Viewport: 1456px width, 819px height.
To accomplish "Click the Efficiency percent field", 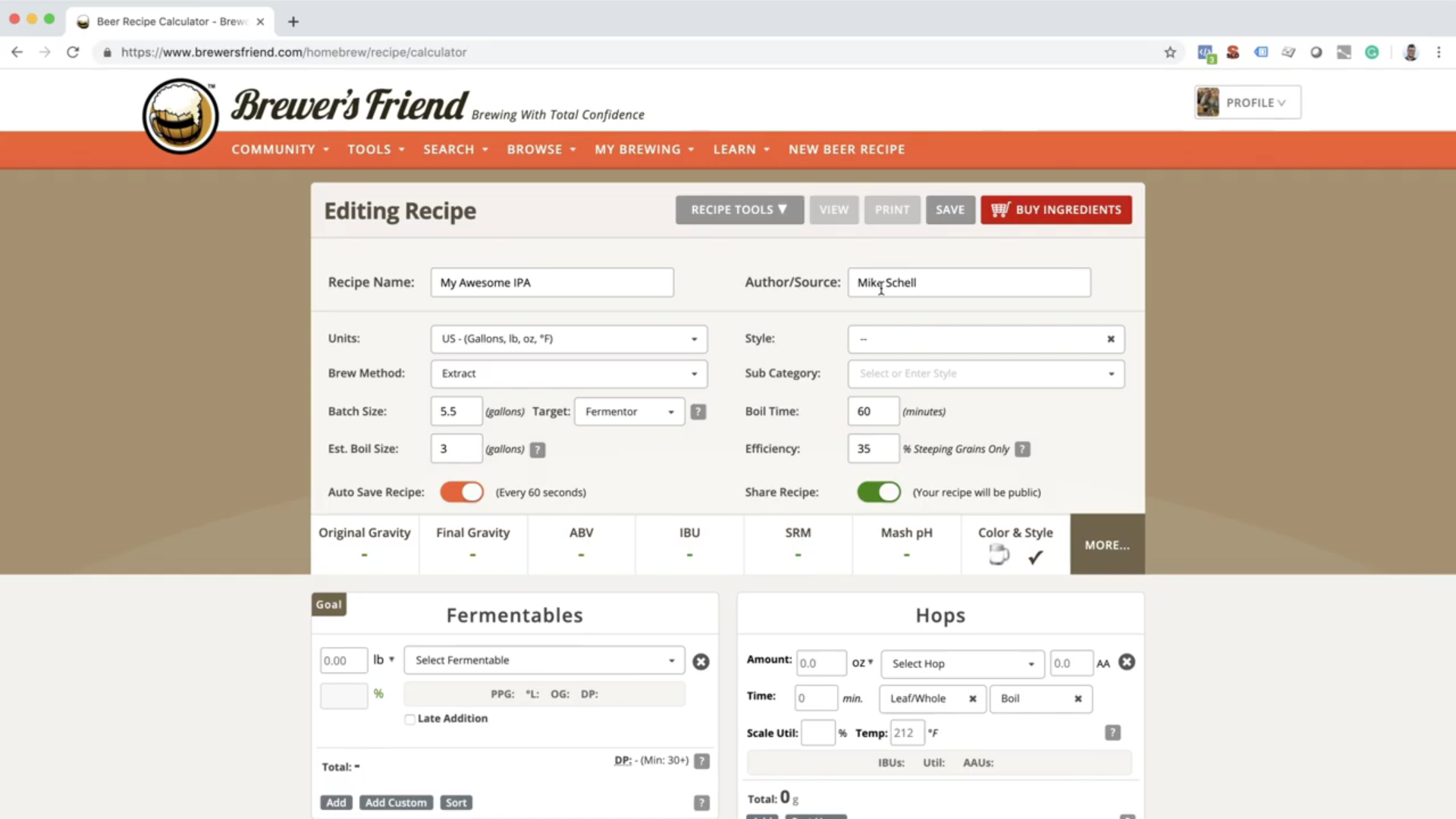I will [x=873, y=449].
